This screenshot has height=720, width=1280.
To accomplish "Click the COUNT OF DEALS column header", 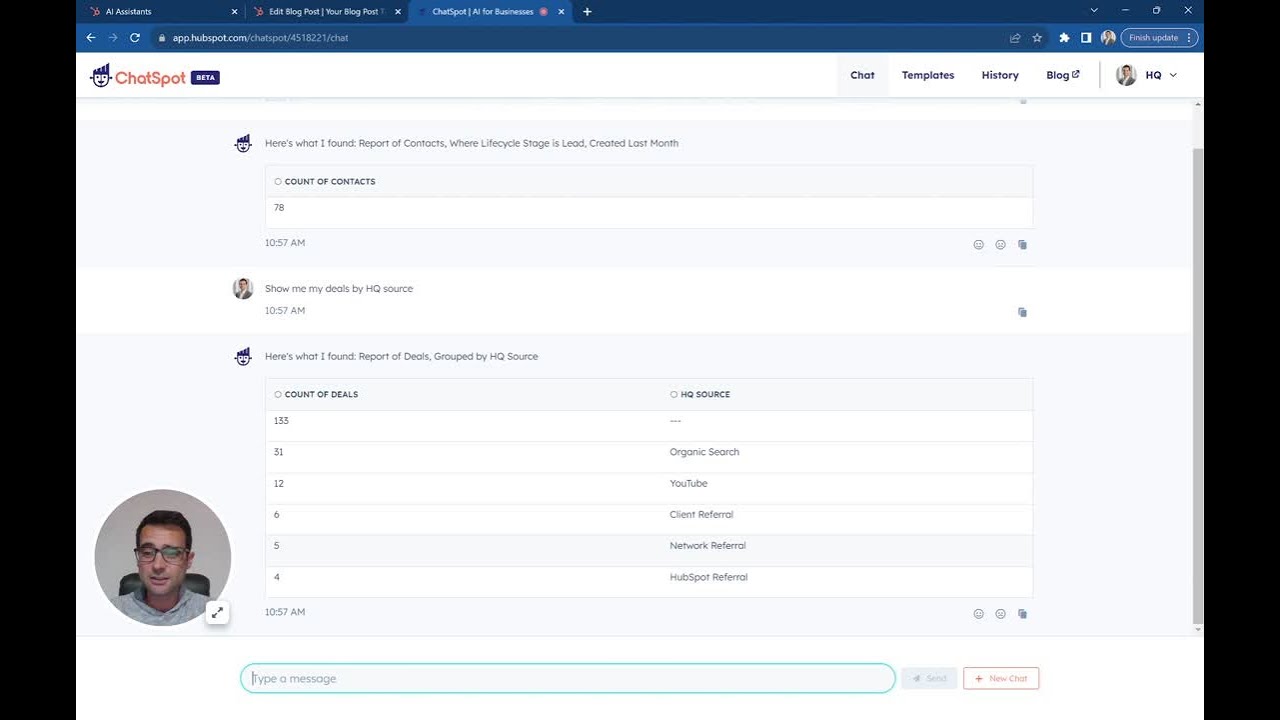I will pyautogui.click(x=321, y=394).
